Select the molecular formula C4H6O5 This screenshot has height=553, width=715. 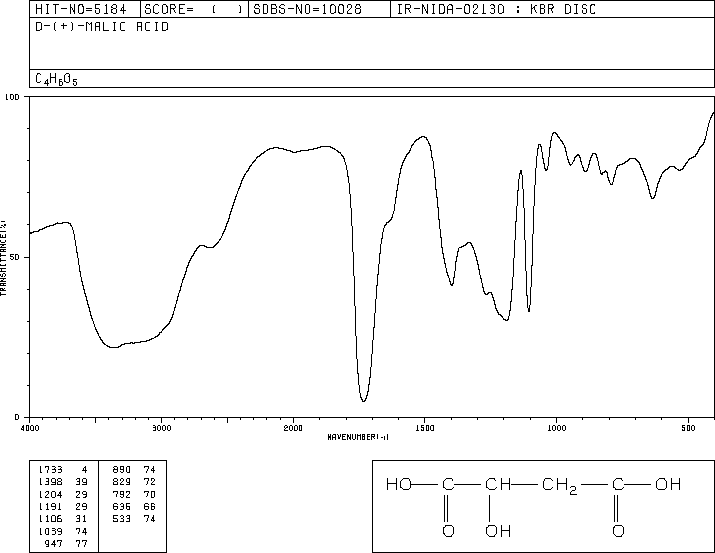(57, 79)
